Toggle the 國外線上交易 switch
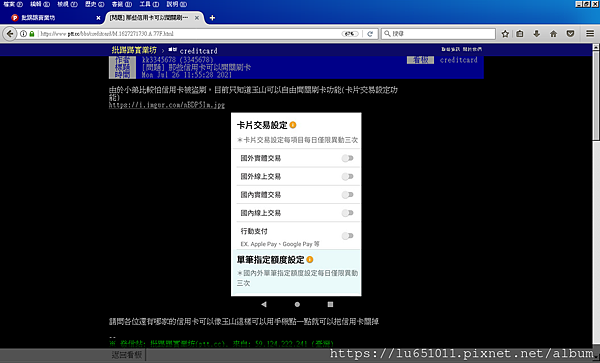Image resolution: width=600 pixels, height=363 pixels. [347, 176]
